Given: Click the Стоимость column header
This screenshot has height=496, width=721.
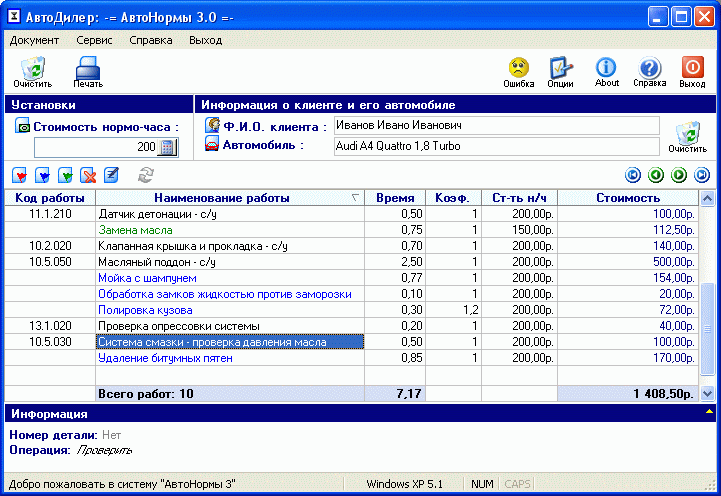Looking at the screenshot, I should 627,198.
